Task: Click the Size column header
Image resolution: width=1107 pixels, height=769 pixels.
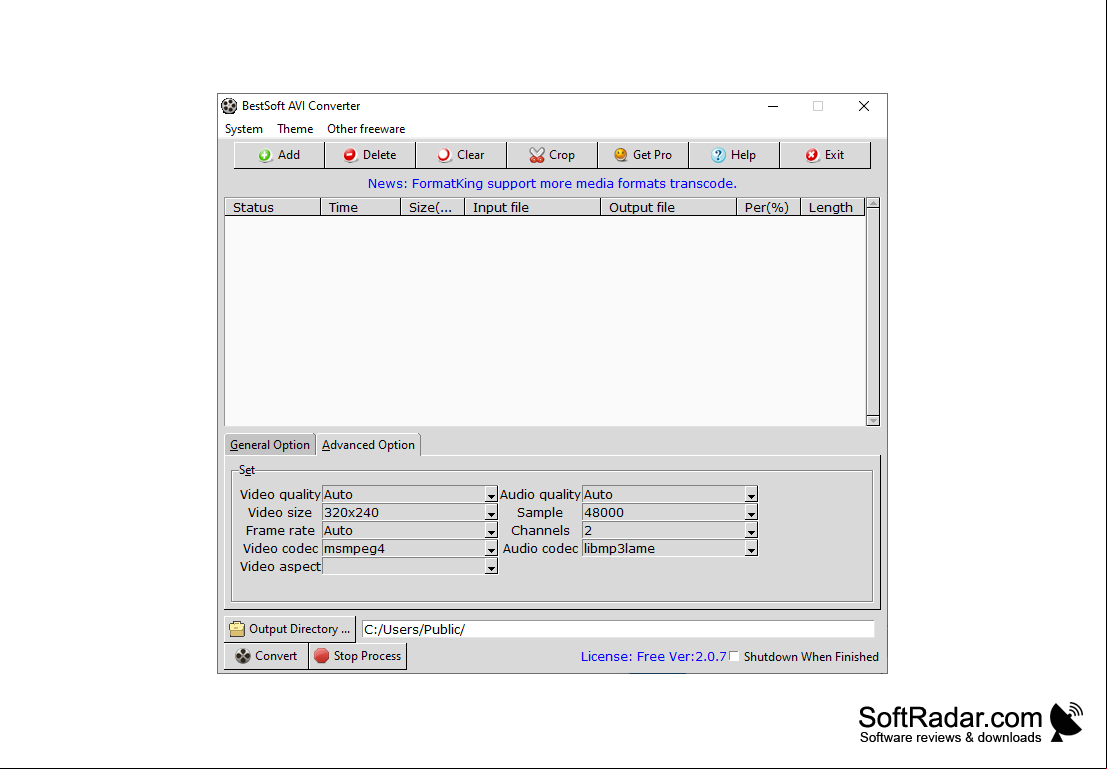Action: pos(433,207)
